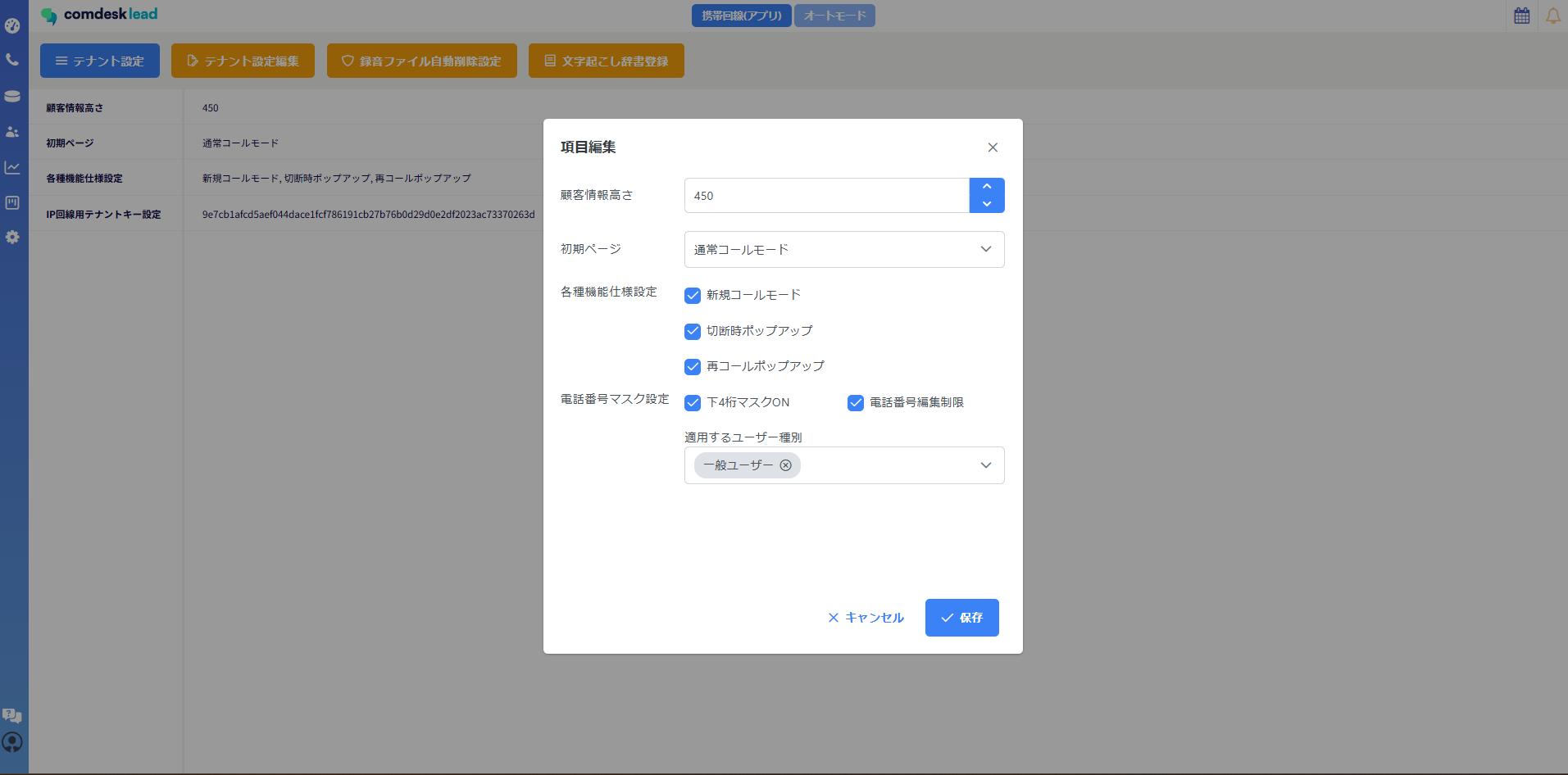Open the users icon in left sidebar

[12, 131]
